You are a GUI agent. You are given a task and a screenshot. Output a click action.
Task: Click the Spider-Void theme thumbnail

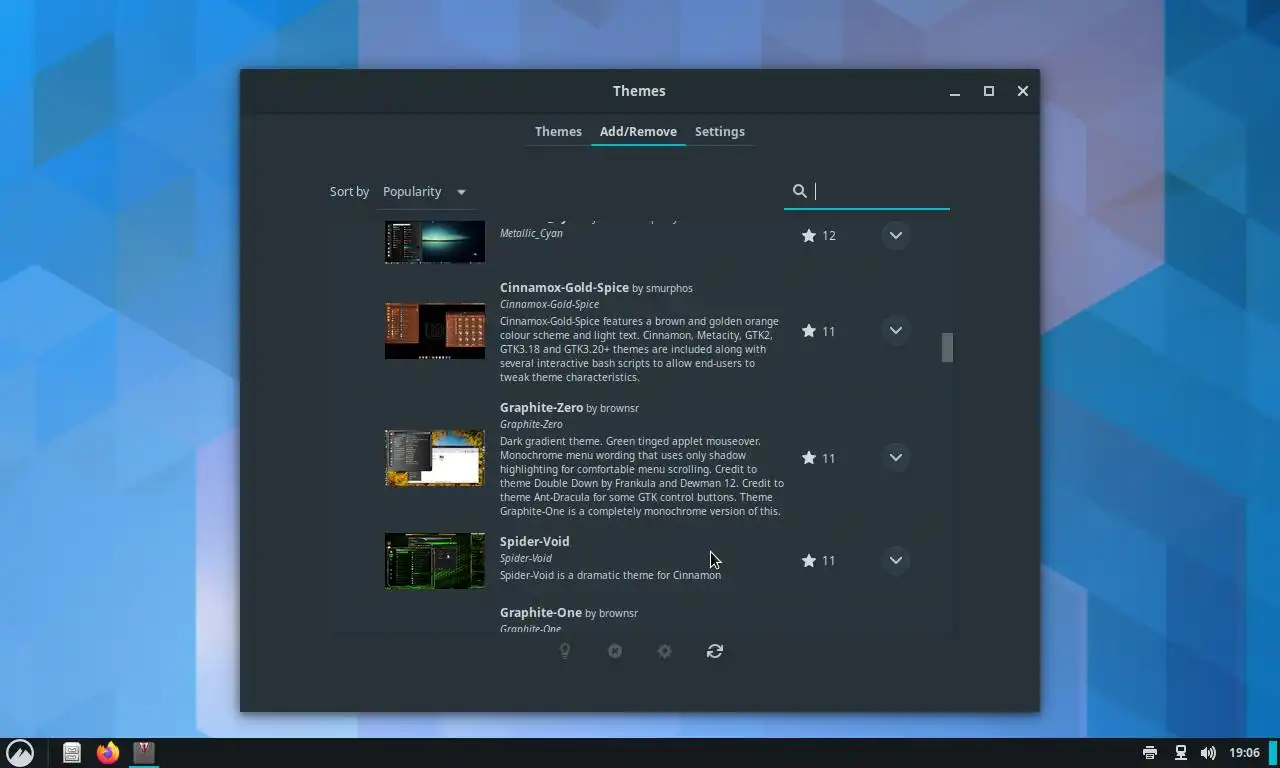(435, 561)
